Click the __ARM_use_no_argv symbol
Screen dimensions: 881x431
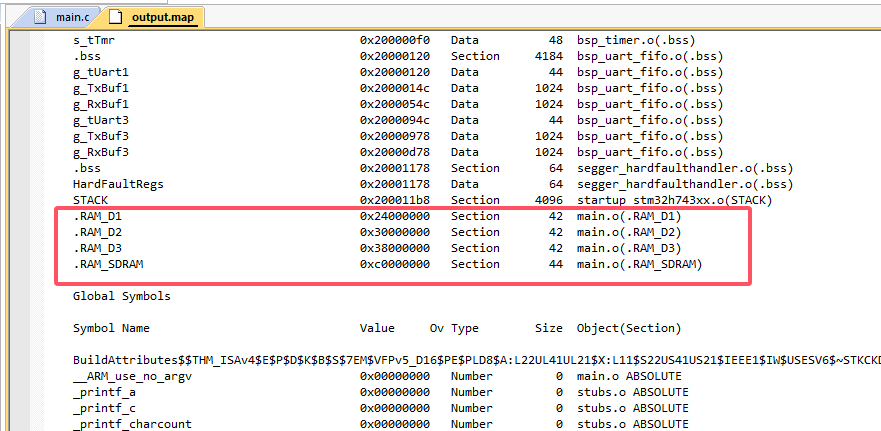[132, 376]
